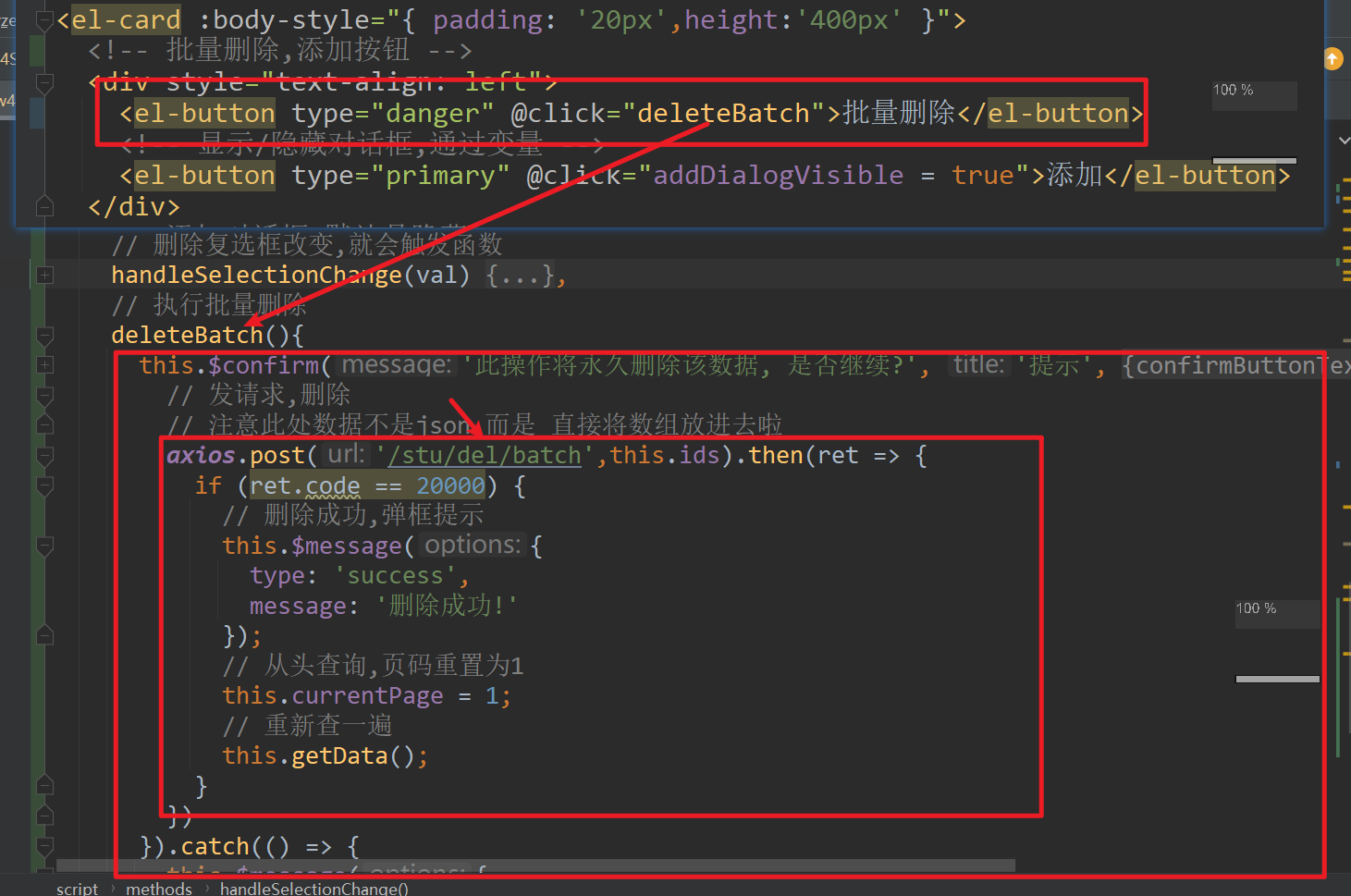This screenshot has width=1351, height=896.
Task: Click addDialogVisible in the primary button
Action: pos(779,175)
